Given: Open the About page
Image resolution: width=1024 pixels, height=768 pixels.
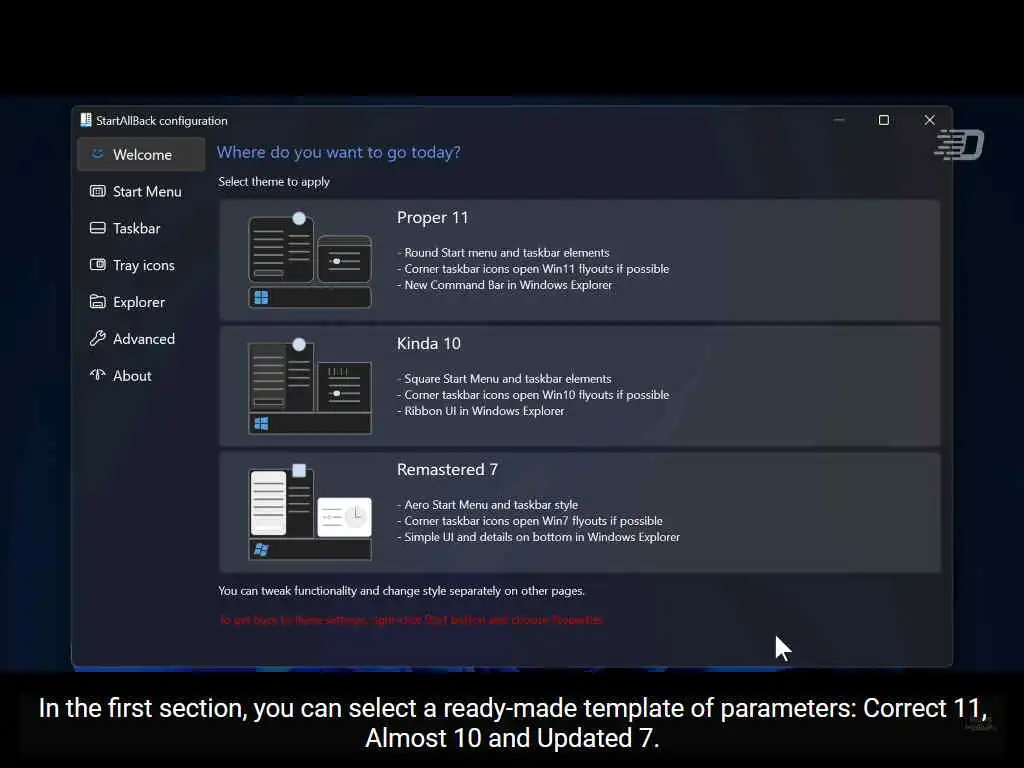Looking at the screenshot, I should (141, 376).
